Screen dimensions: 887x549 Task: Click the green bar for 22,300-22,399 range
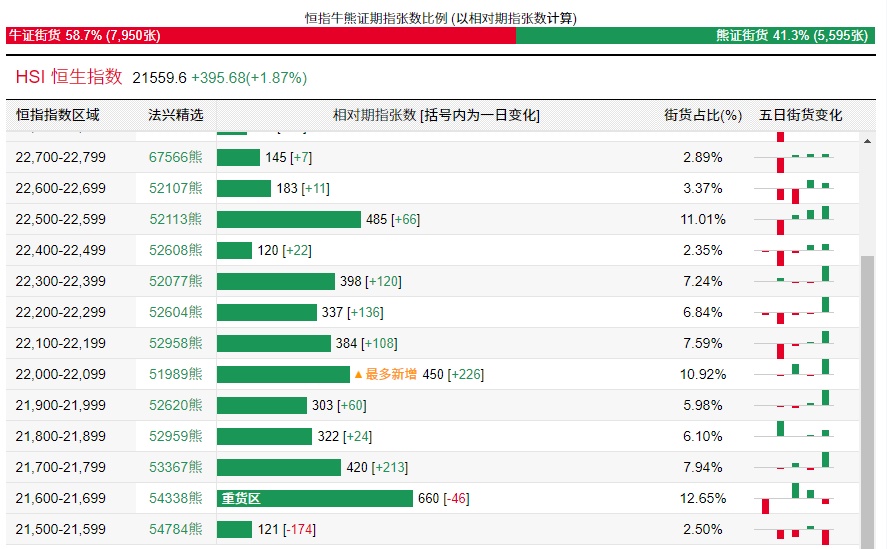276,281
